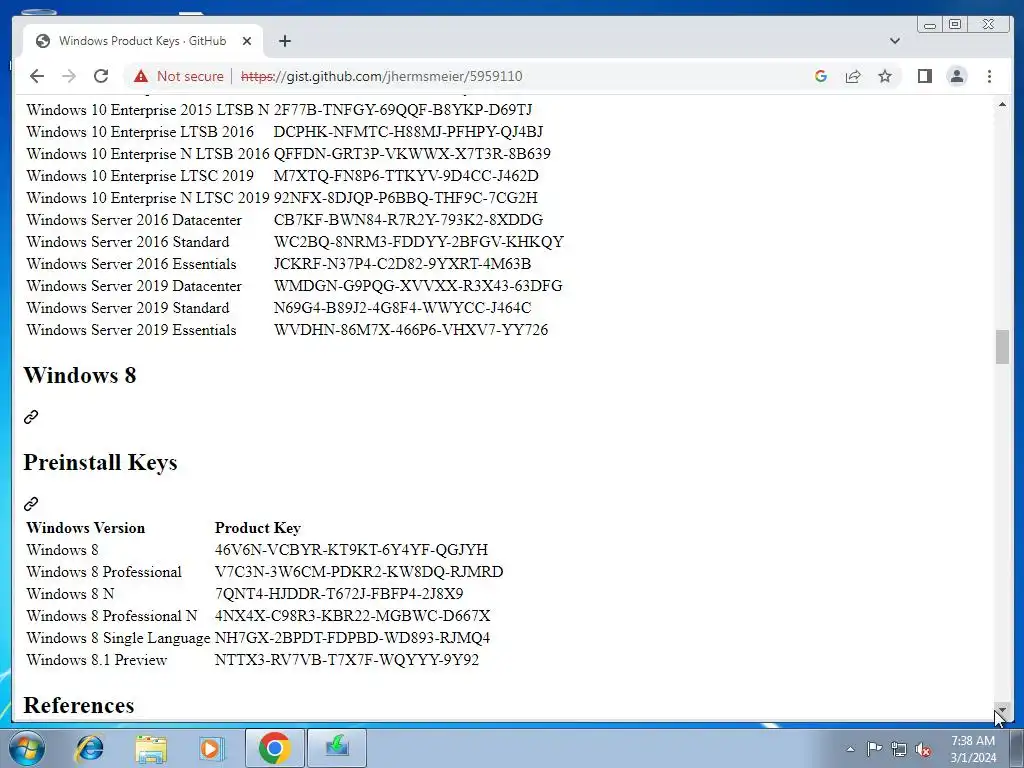Open the Action Center flag icon
This screenshot has height=768, width=1024.
click(x=874, y=749)
